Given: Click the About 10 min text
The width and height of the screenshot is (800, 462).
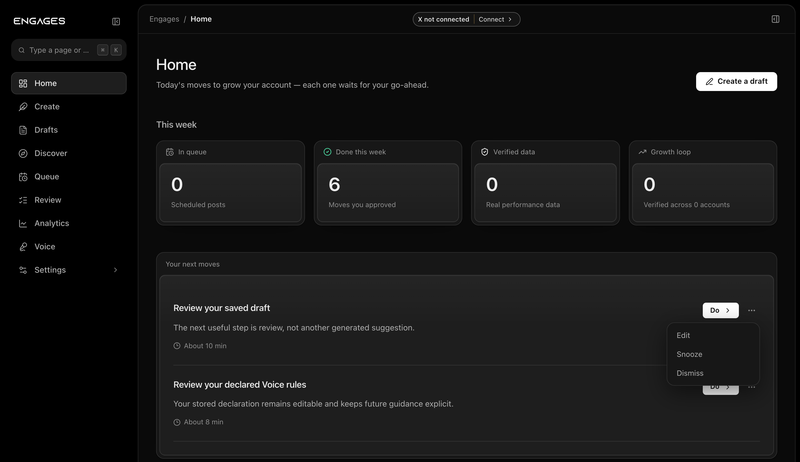Looking at the screenshot, I should 205,346.
